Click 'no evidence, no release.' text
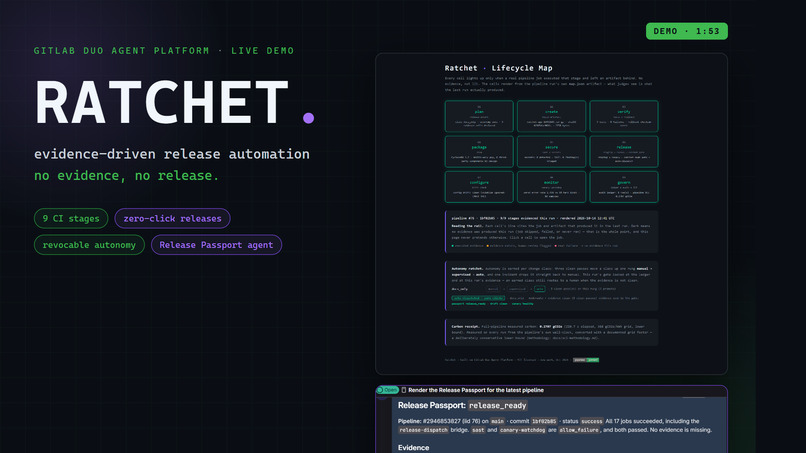Image resolution: width=806 pixels, height=453 pixels. [126, 176]
